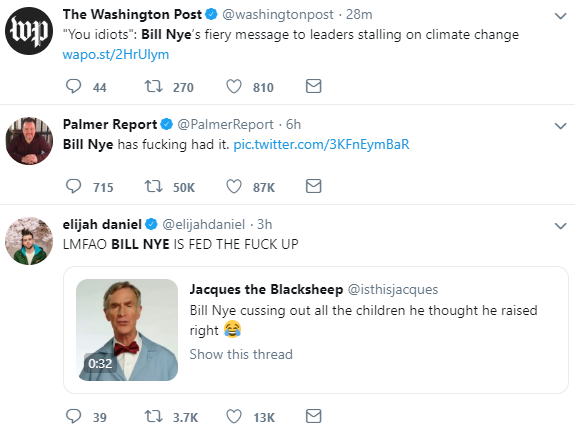Click Show this thread

(x=241, y=354)
